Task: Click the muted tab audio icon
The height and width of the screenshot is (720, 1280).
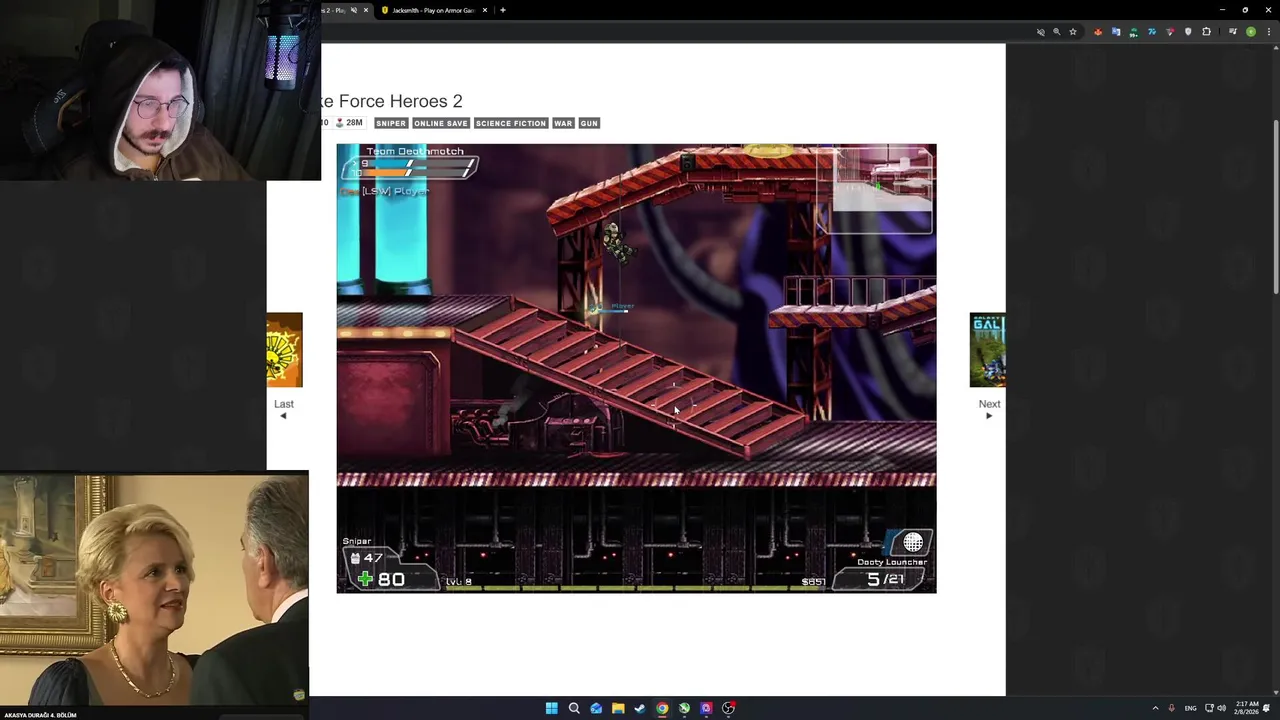Action: pyautogui.click(x=354, y=10)
